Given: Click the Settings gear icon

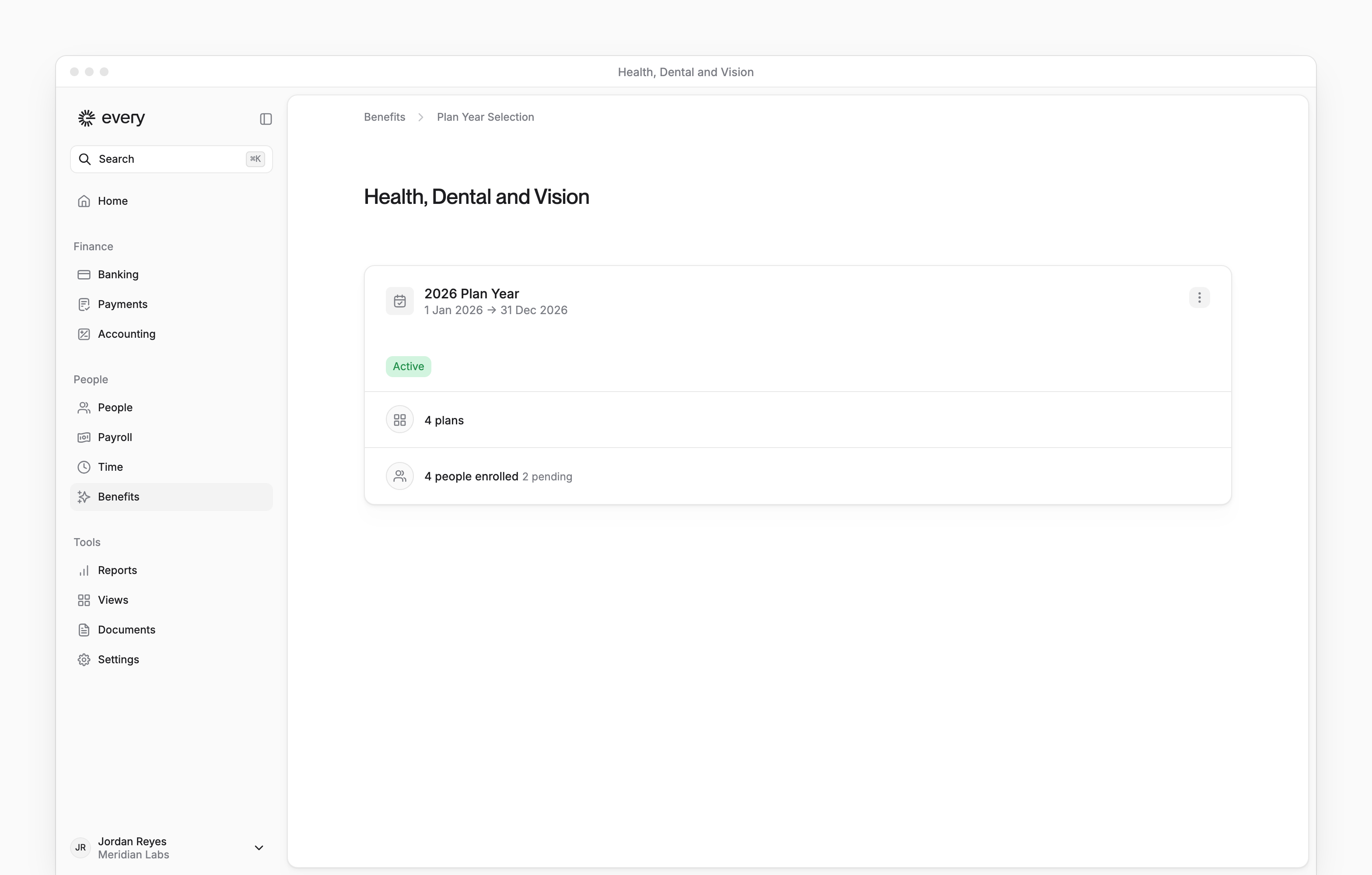Looking at the screenshot, I should (x=84, y=659).
